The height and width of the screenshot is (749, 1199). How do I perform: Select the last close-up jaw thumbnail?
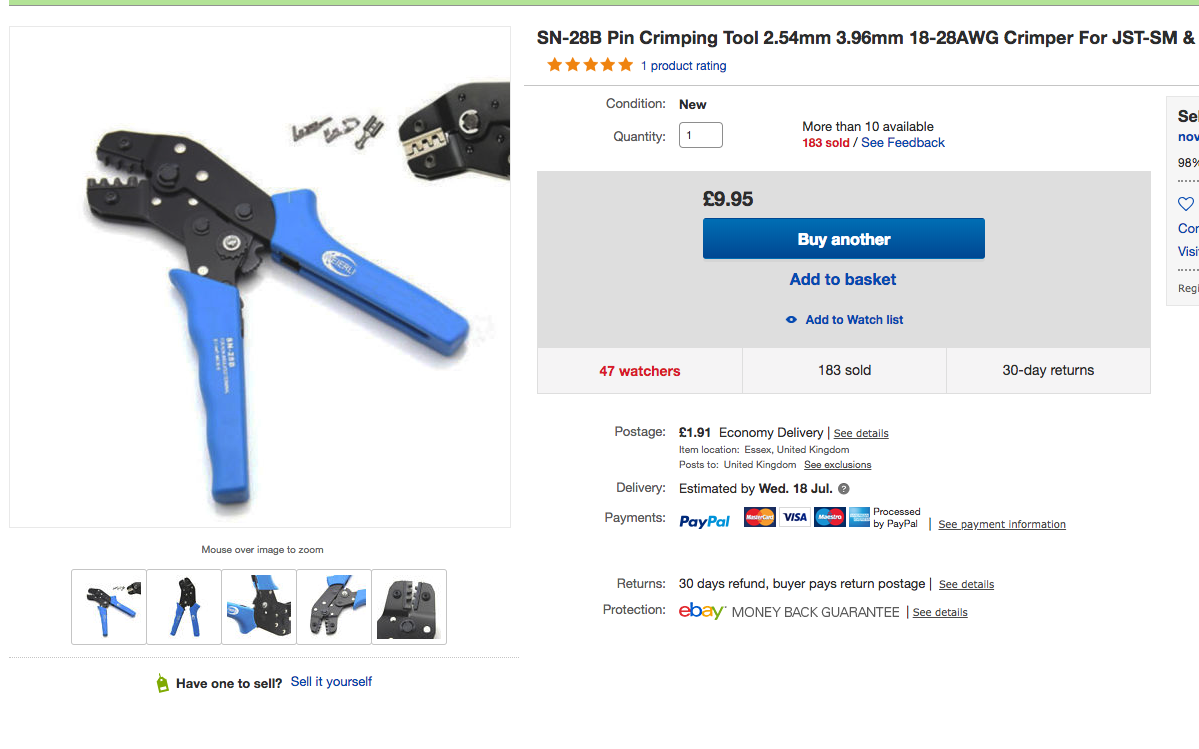click(x=409, y=607)
